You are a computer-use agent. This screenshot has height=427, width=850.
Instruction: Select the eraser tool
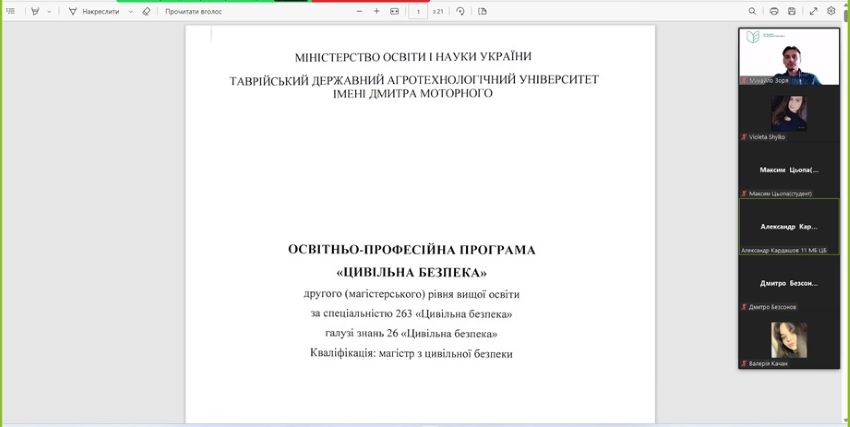coord(146,11)
